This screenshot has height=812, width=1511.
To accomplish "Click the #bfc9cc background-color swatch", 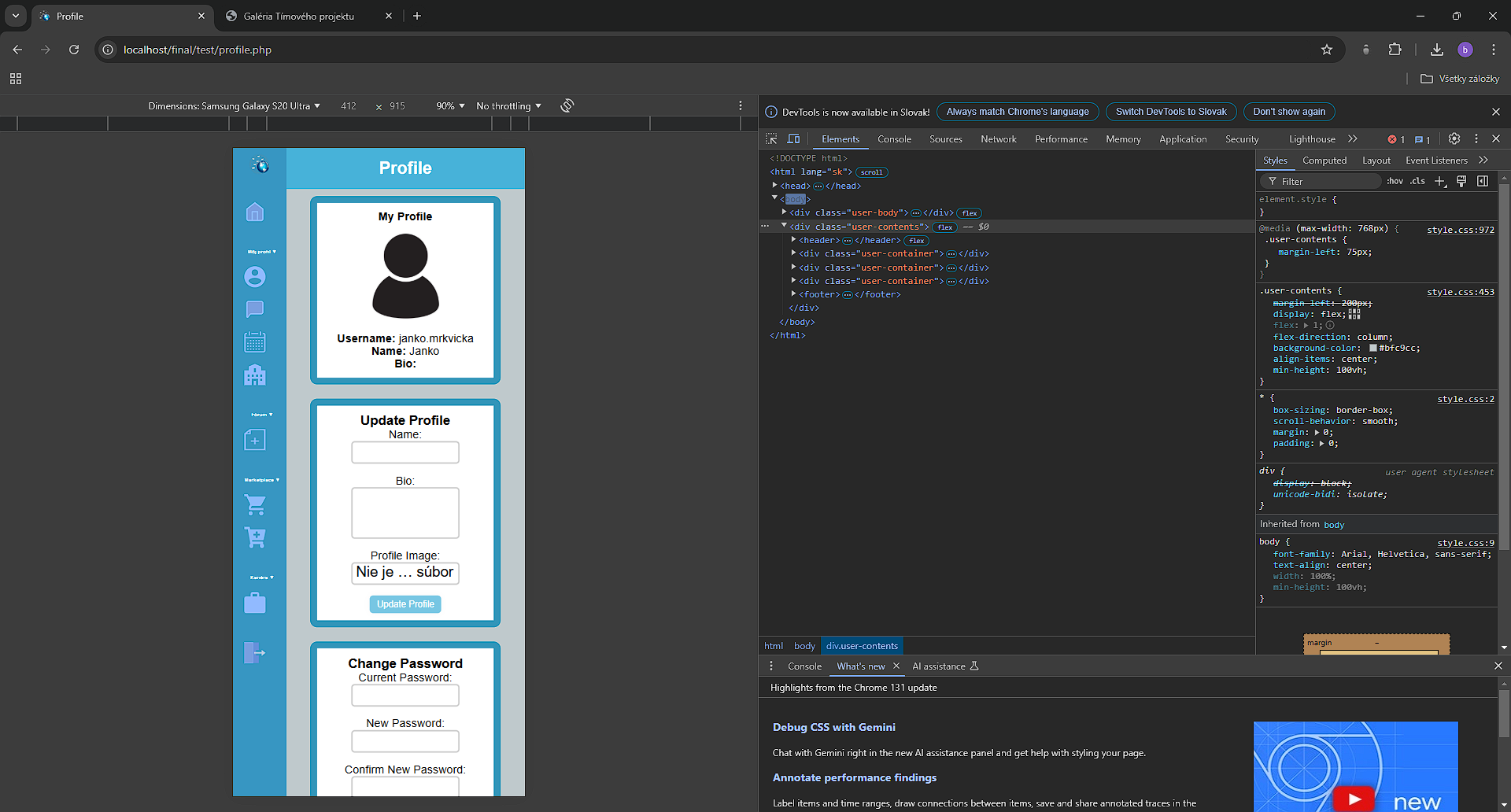I will click(x=1373, y=348).
